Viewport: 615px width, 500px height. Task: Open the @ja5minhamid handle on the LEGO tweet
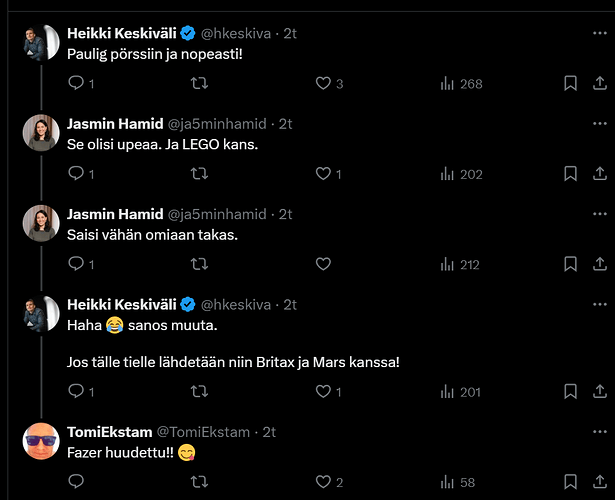pyautogui.click(x=217, y=124)
